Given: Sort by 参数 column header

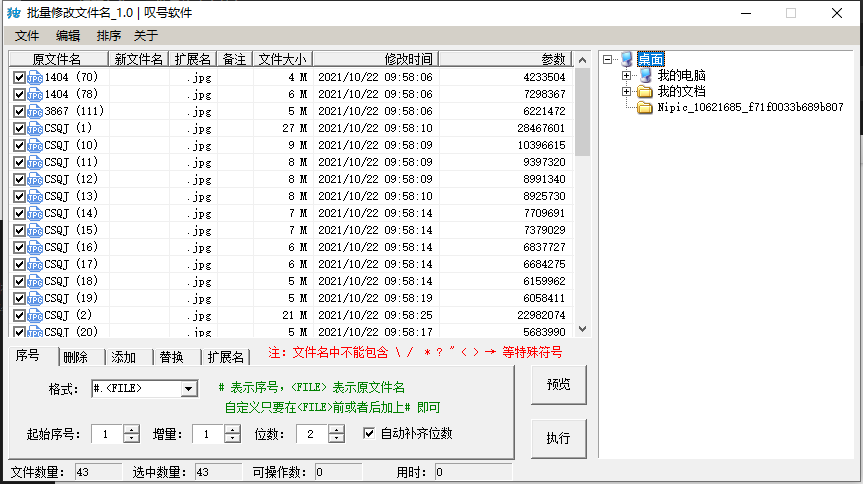Looking at the screenshot, I should coord(505,59).
